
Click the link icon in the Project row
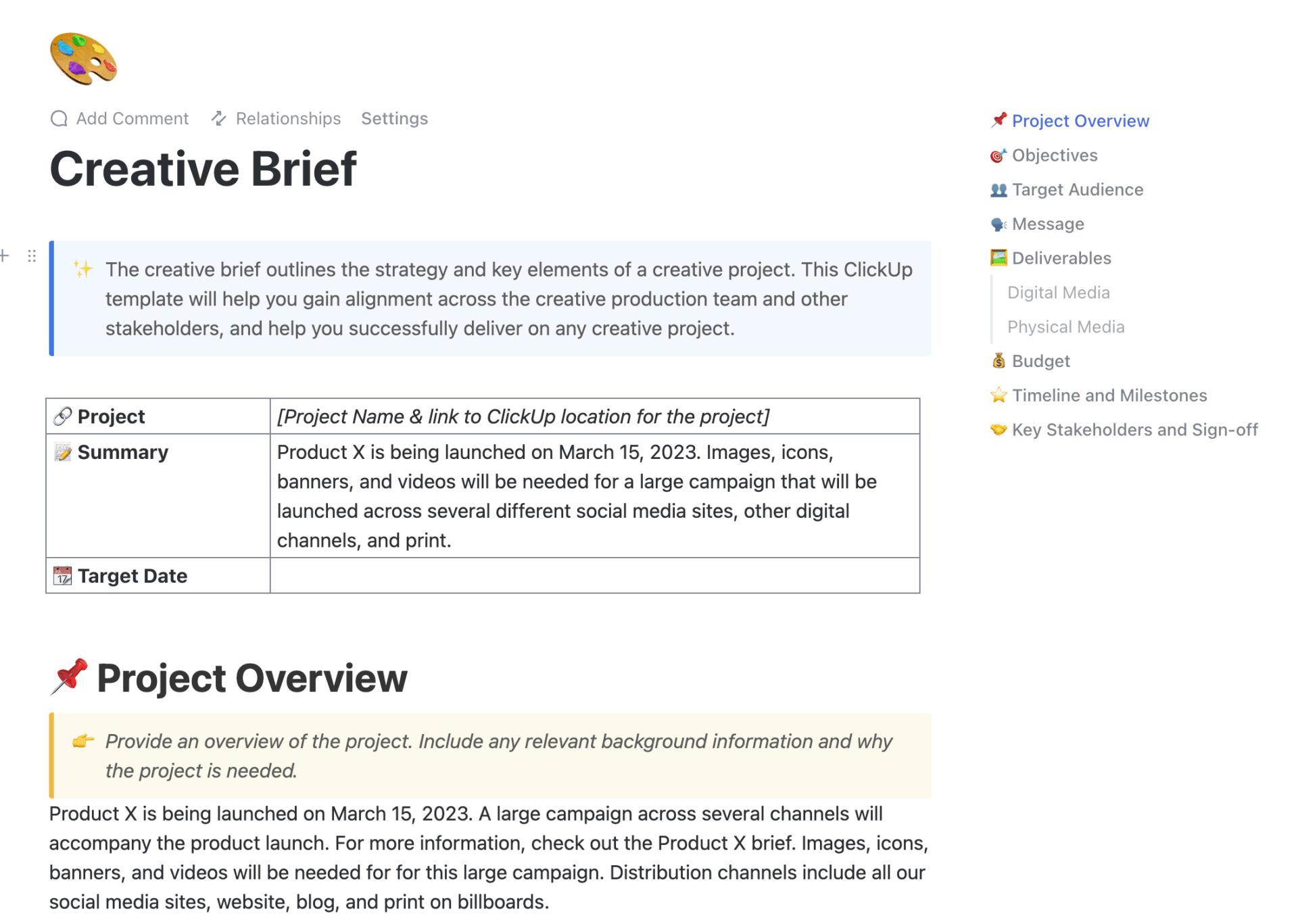[x=62, y=416]
